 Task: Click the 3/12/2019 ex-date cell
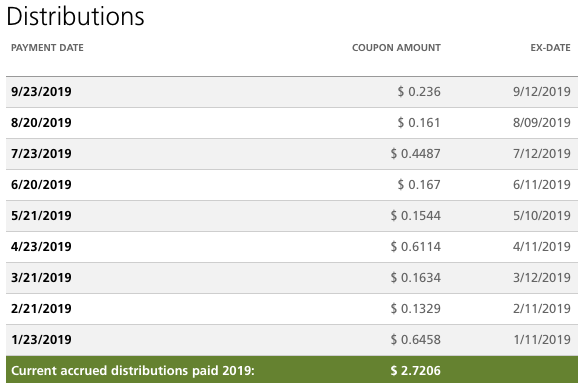[x=542, y=278]
